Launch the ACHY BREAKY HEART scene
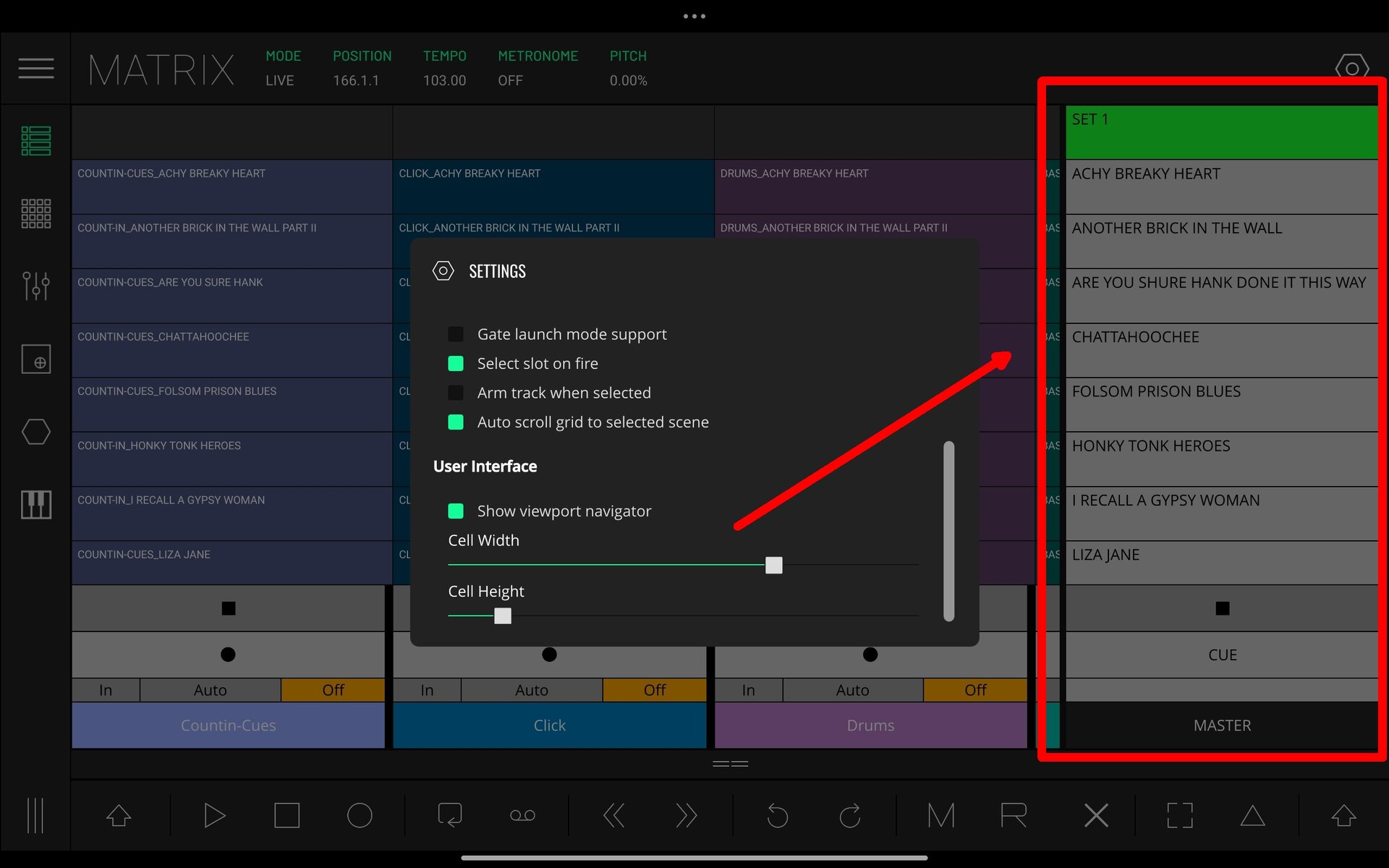 (x=1221, y=187)
